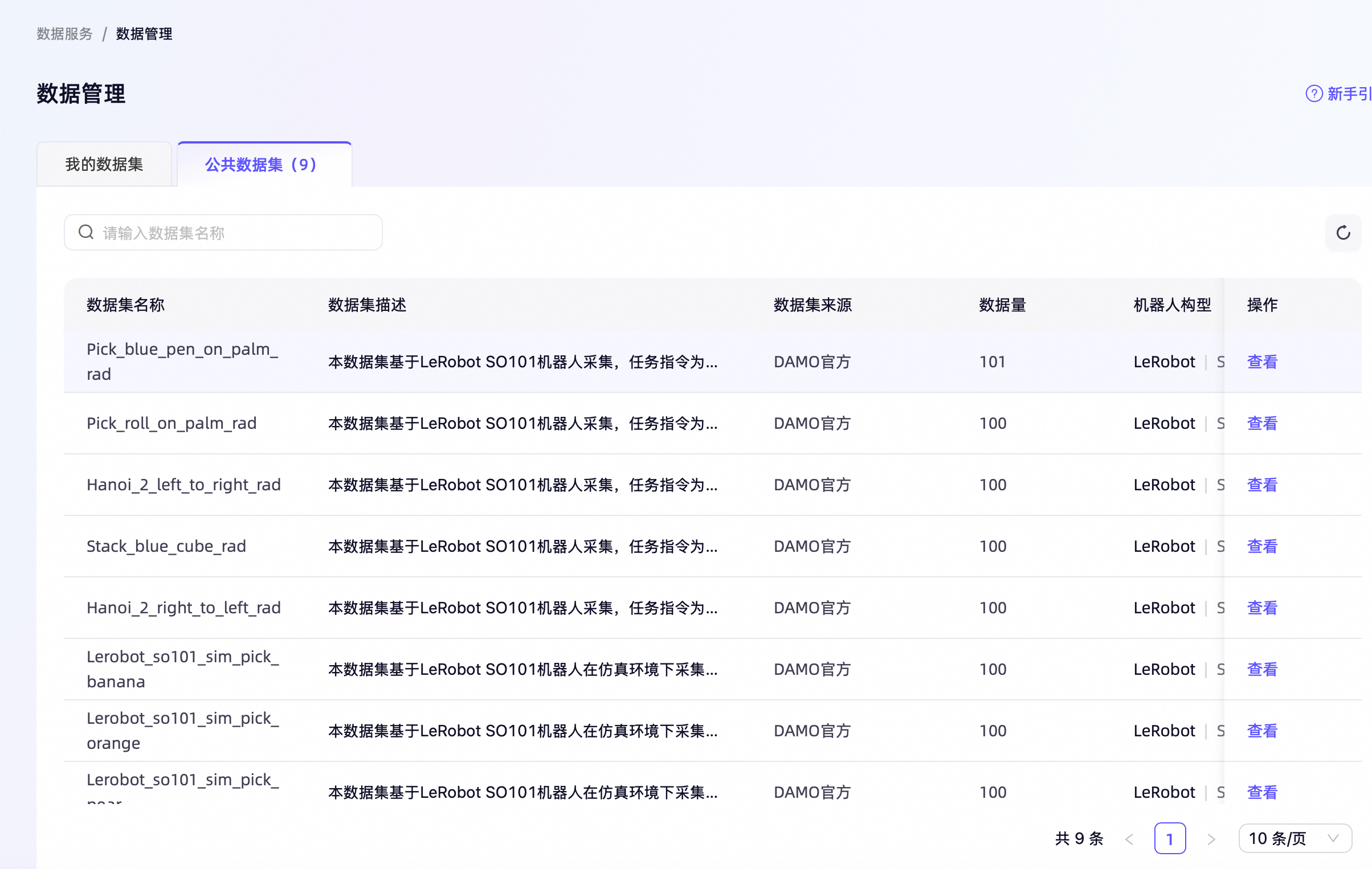
Task: Click the search magnifier icon
Action: pos(86,232)
